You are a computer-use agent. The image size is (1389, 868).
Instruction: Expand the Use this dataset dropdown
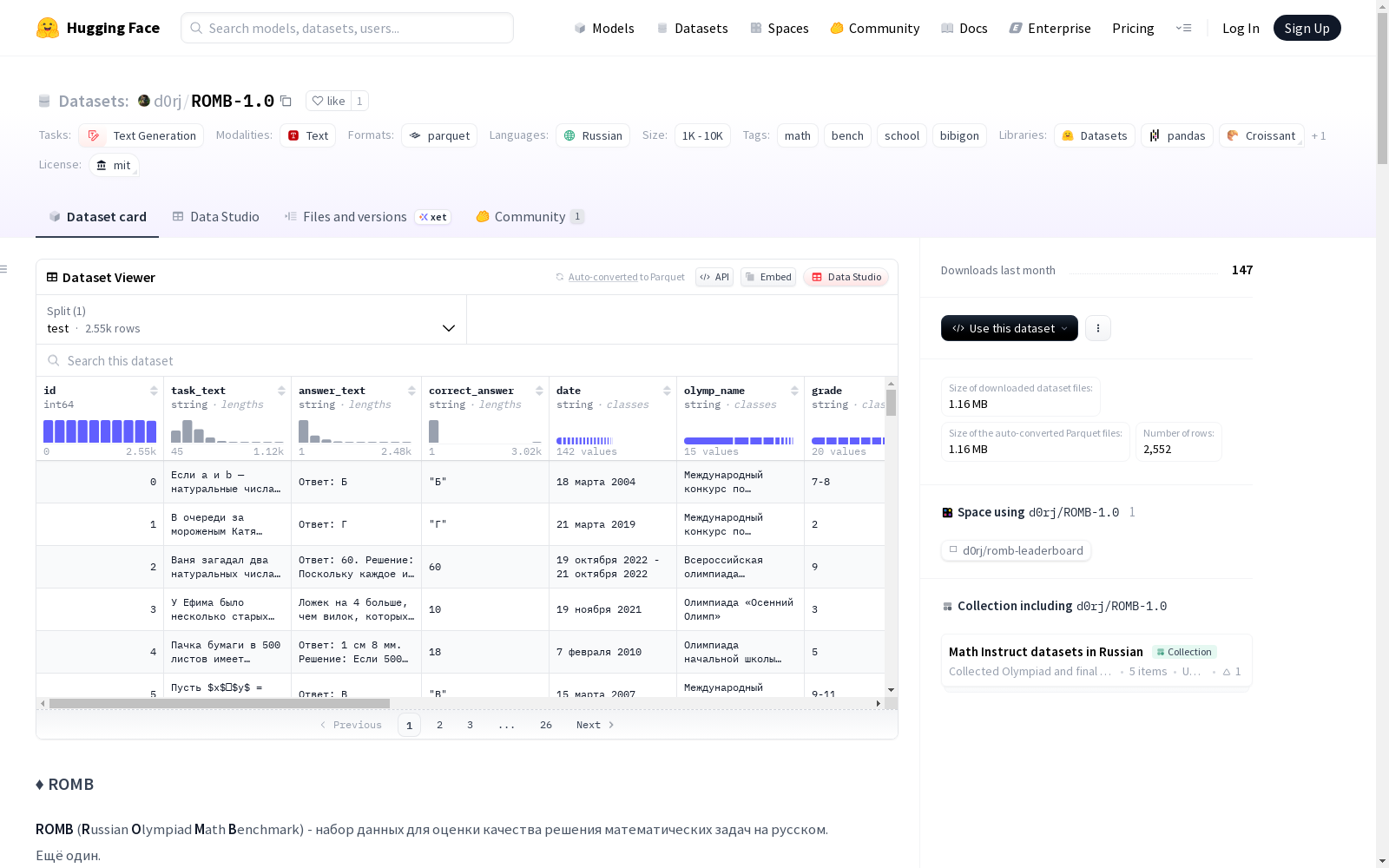point(1010,328)
